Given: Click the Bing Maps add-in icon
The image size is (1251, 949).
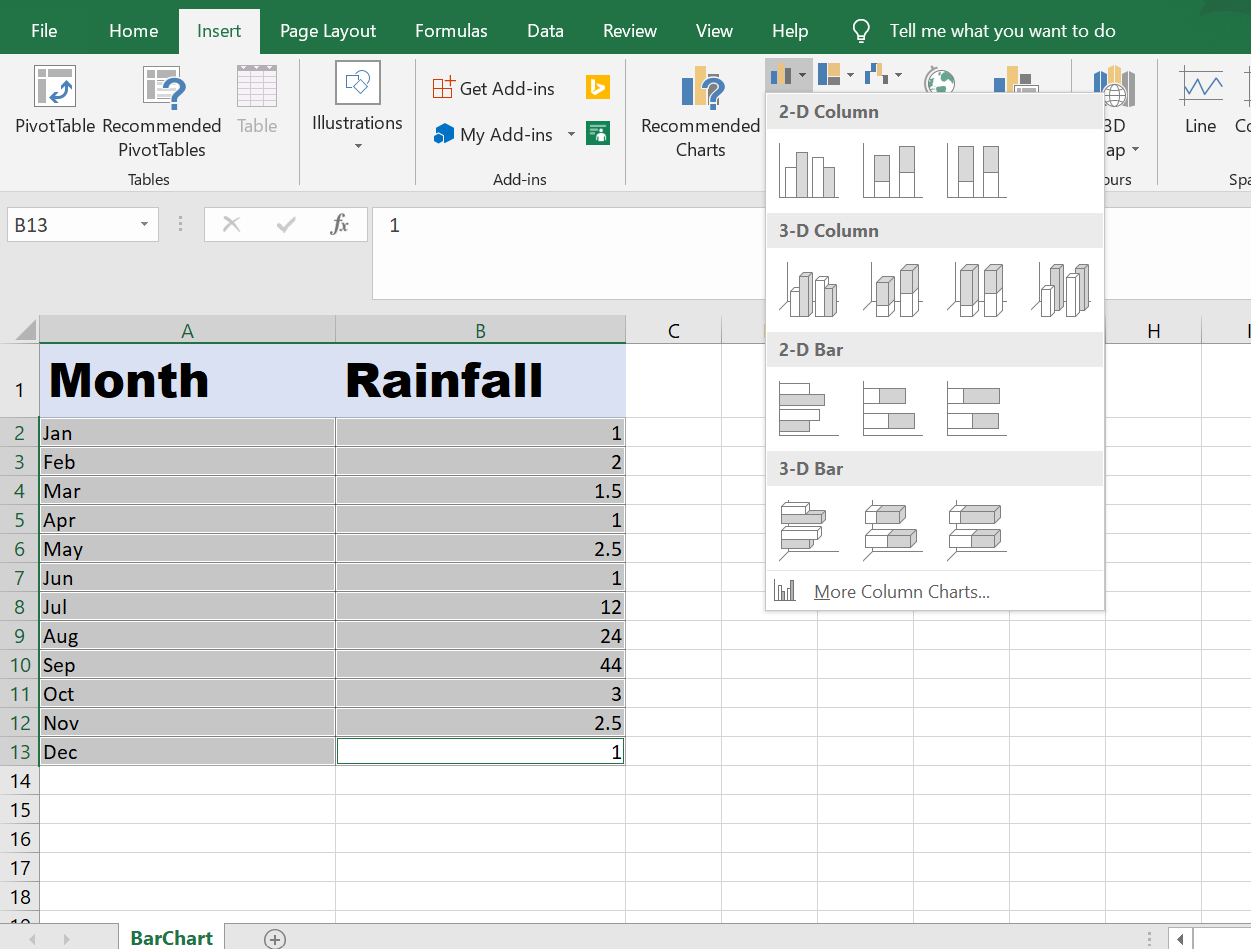Looking at the screenshot, I should [598, 88].
